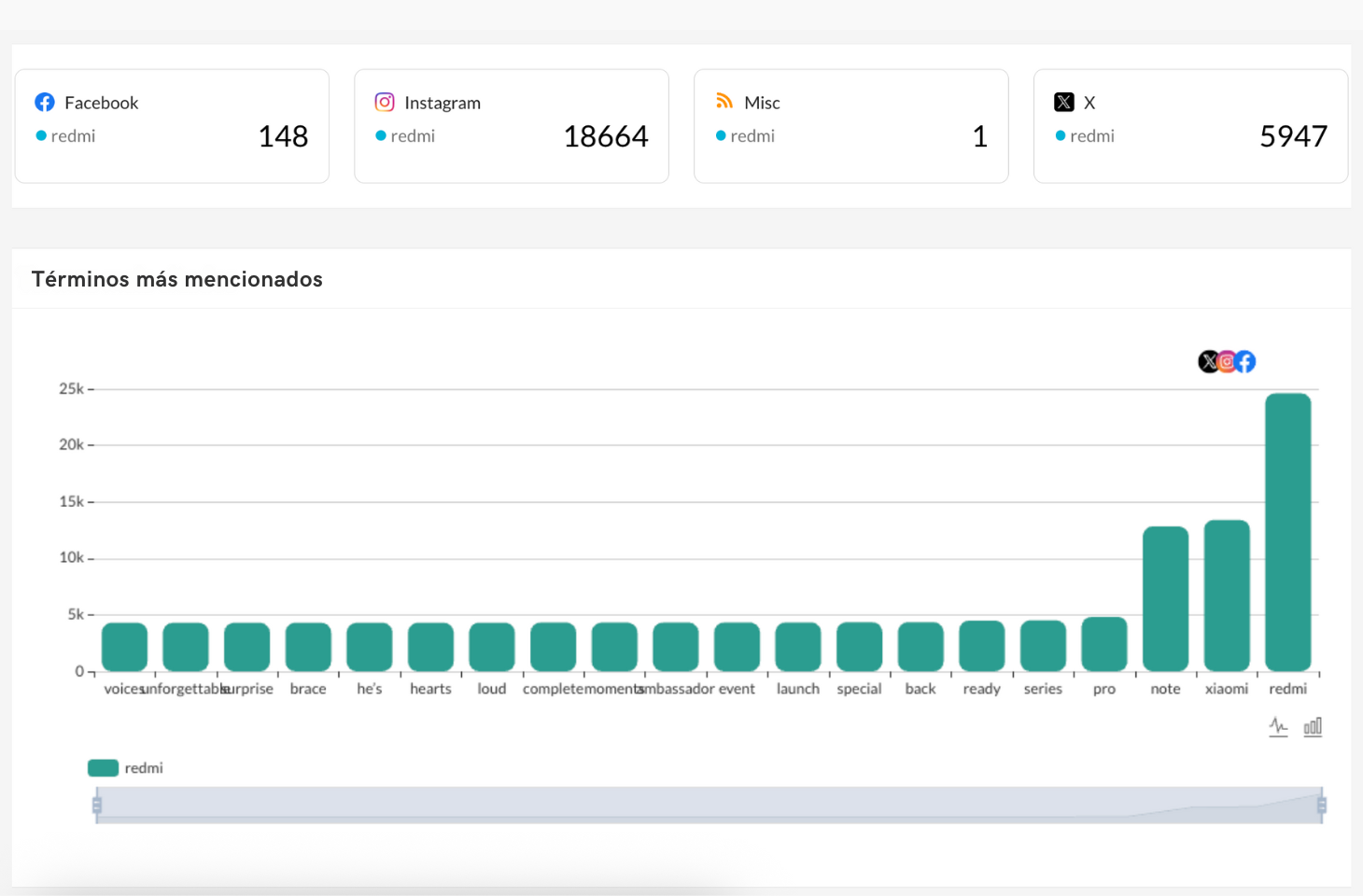Screen dimensions: 1363x896
Task: Open the X mentions card
Action: (x=1191, y=126)
